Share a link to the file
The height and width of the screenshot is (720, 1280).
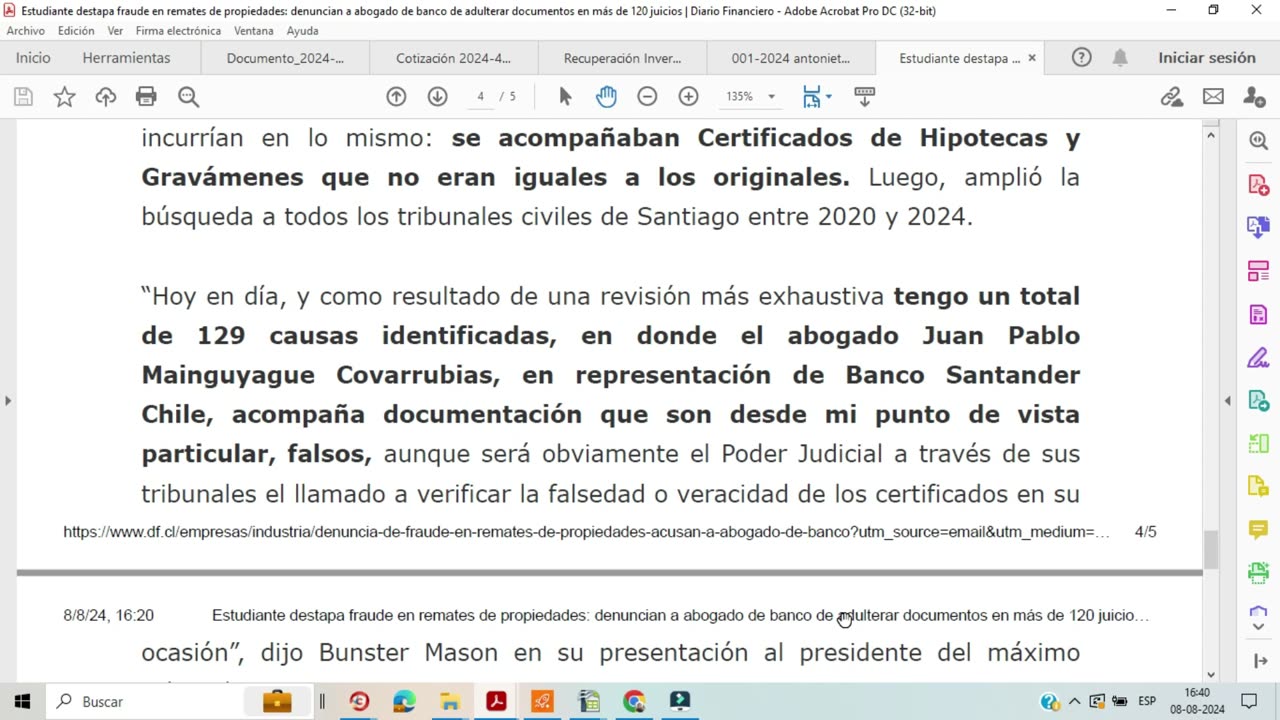1172,97
